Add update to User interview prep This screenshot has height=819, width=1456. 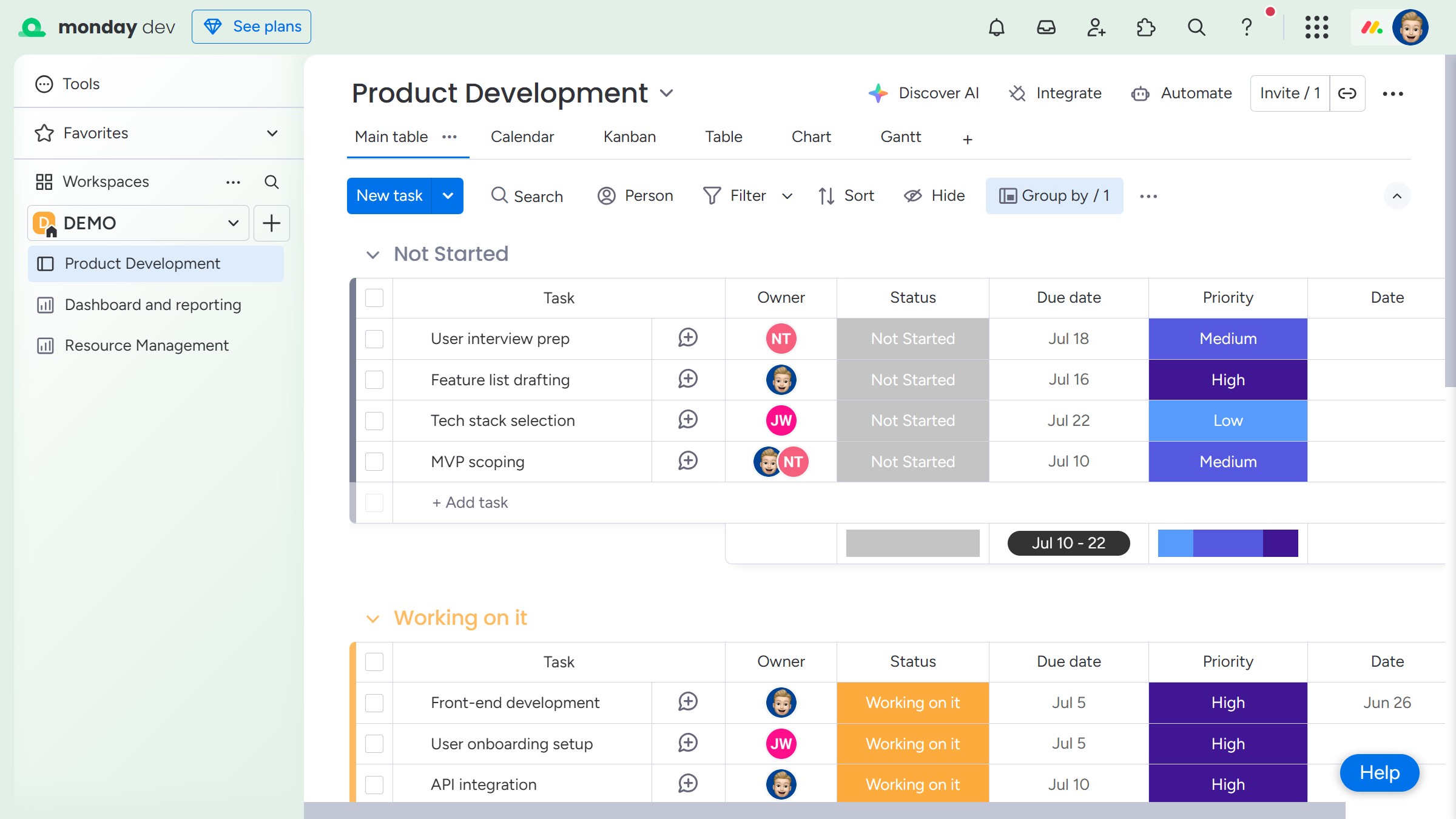click(x=688, y=338)
